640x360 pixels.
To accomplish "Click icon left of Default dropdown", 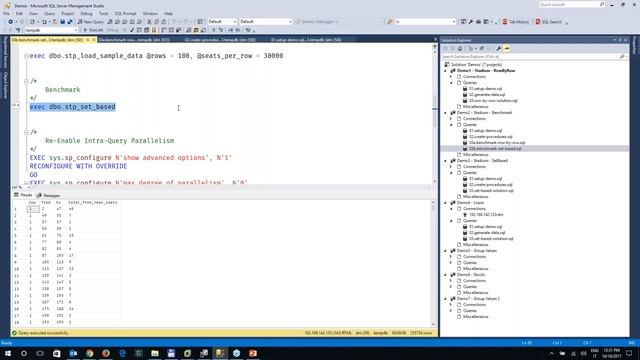I will 200,22.
